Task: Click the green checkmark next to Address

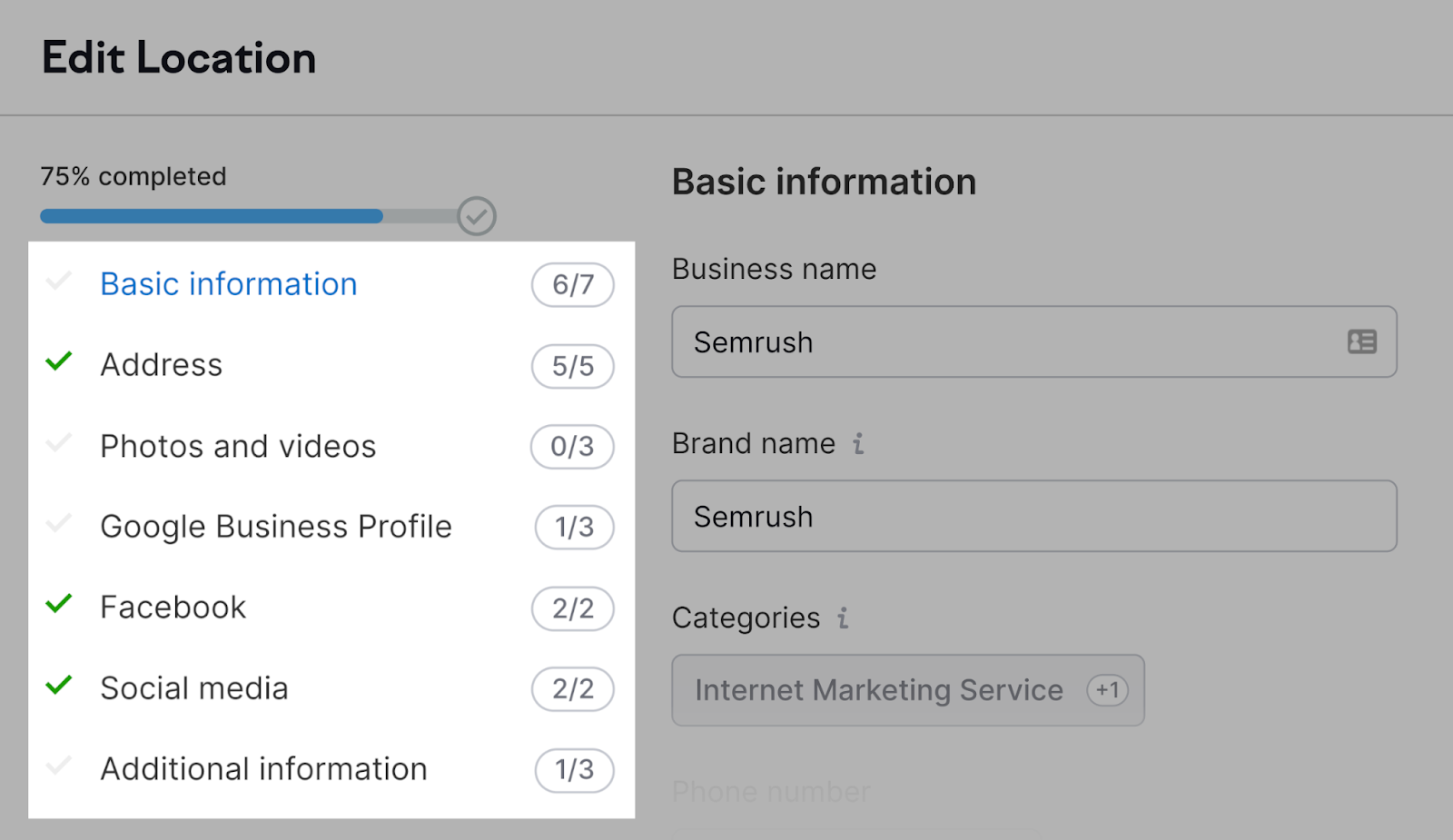Action: (x=58, y=362)
